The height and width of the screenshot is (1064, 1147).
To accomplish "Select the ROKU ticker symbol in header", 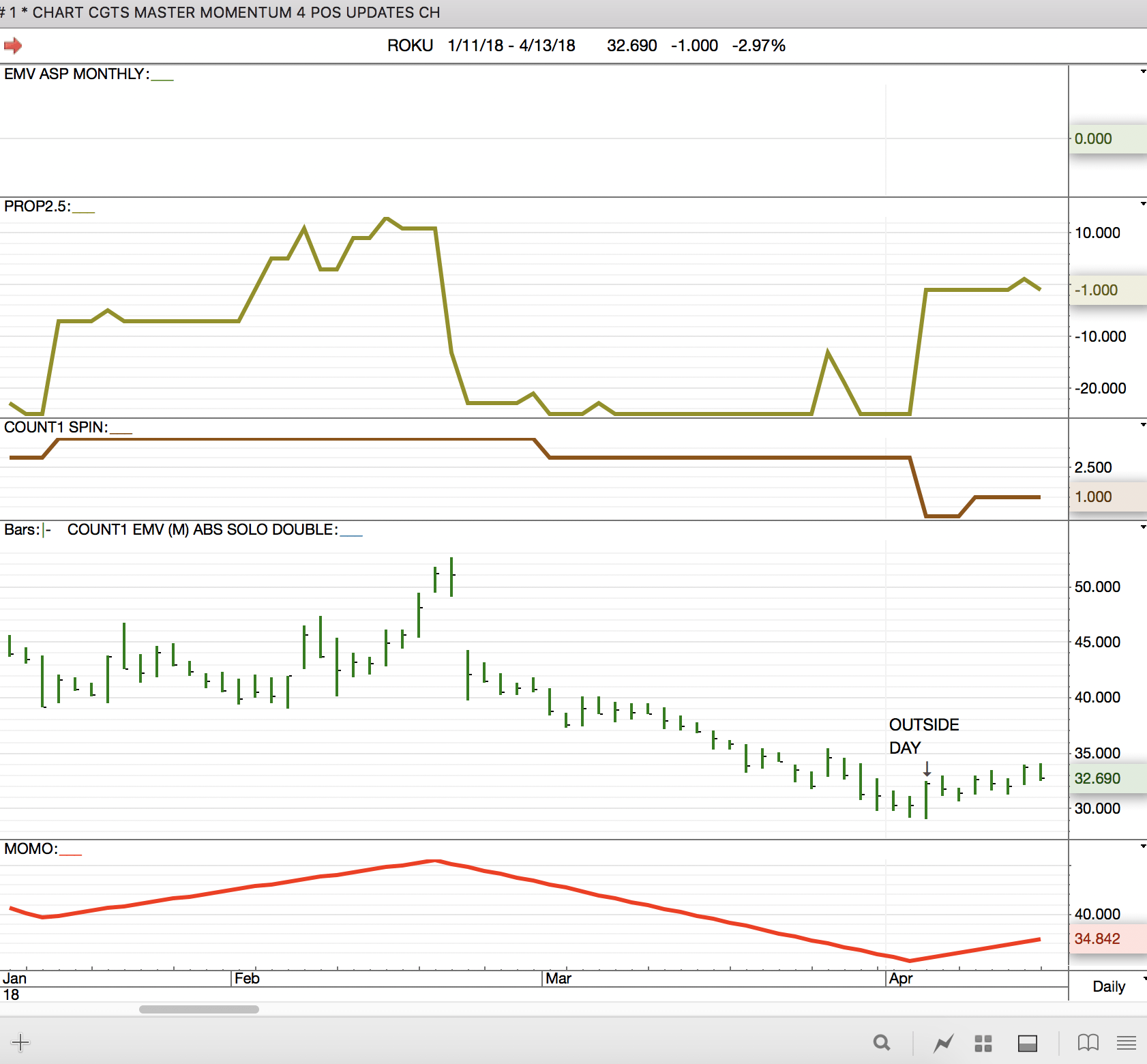I will coord(410,46).
